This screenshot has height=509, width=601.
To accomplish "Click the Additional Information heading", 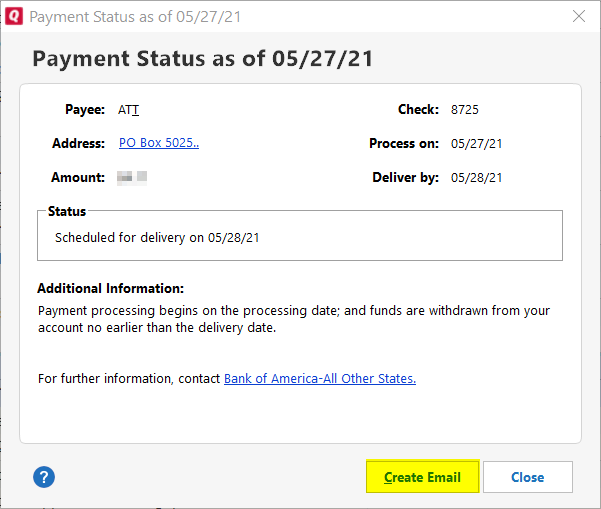I will pos(110,288).
